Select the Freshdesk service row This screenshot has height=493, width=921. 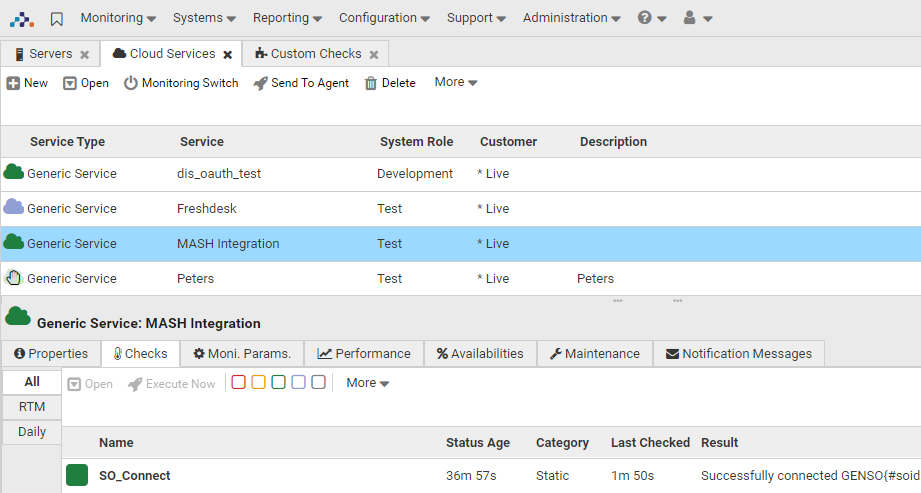tap(207, 209)
